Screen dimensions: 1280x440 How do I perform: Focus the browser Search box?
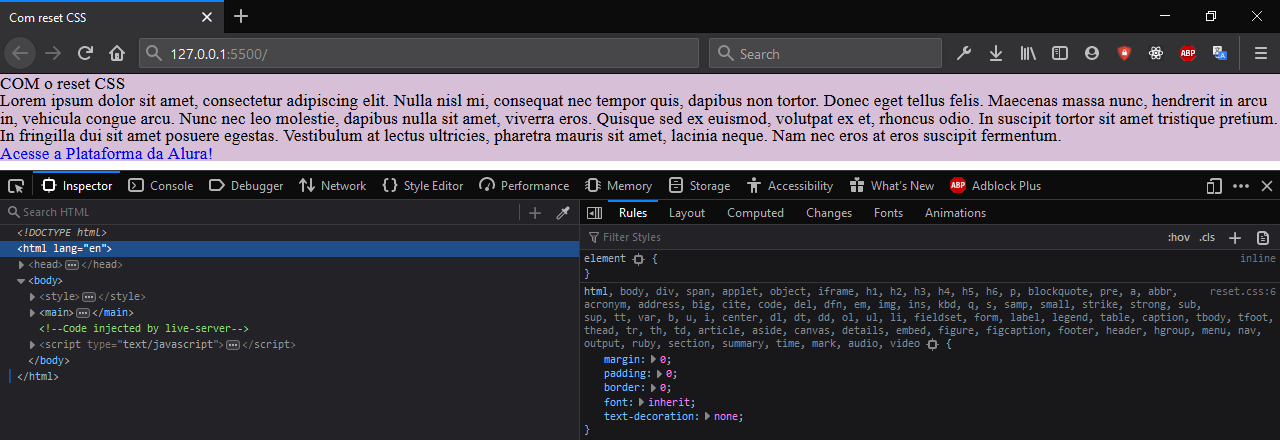(x=825, y=53)
